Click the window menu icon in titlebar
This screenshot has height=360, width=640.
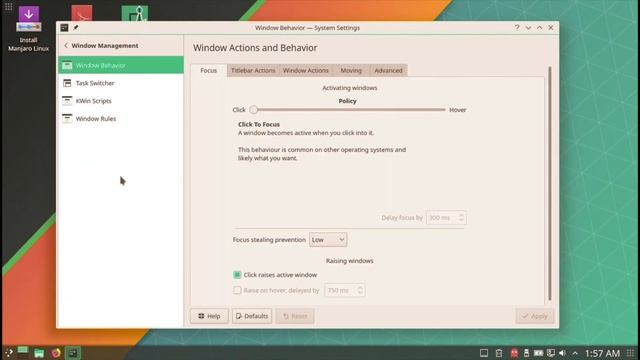[x=64, y=28]
